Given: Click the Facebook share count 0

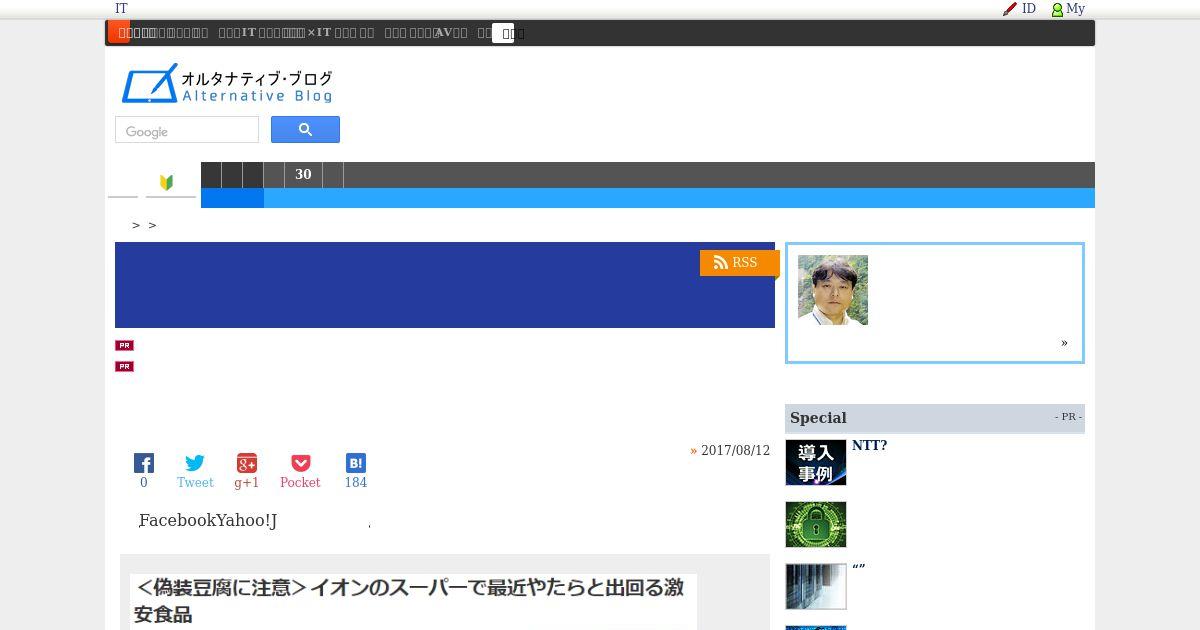Looking at the screenshot, I should tap(144, 483).
